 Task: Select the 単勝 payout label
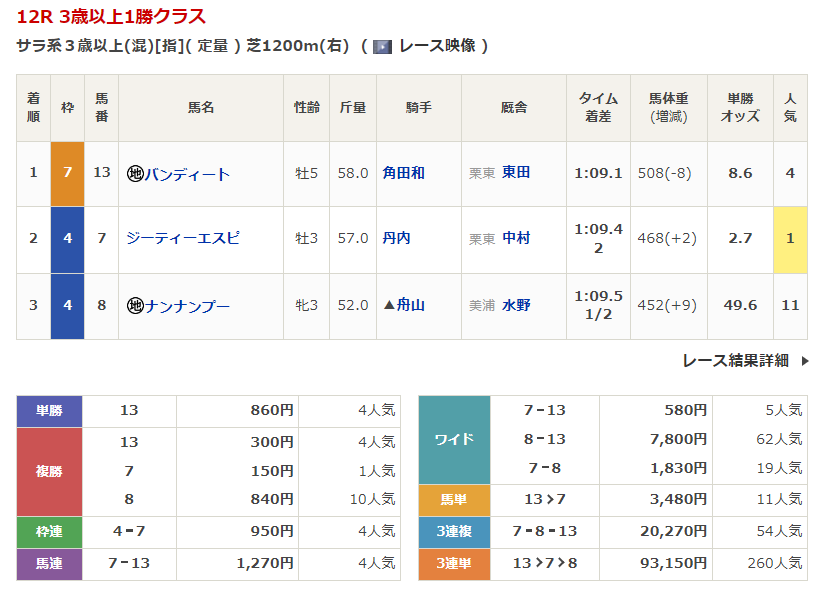[49, 411]
